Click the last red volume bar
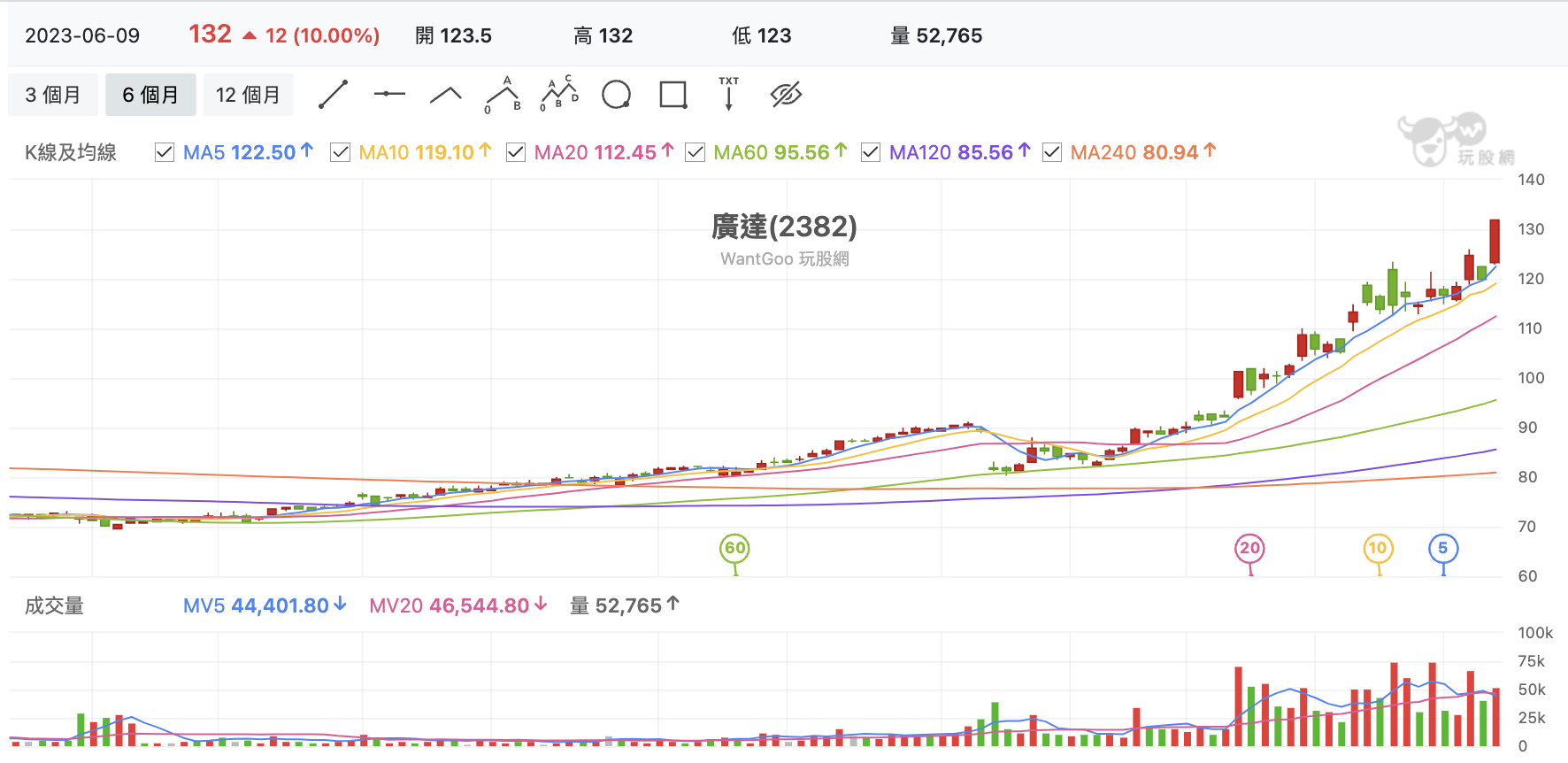 click(1495, 717)
